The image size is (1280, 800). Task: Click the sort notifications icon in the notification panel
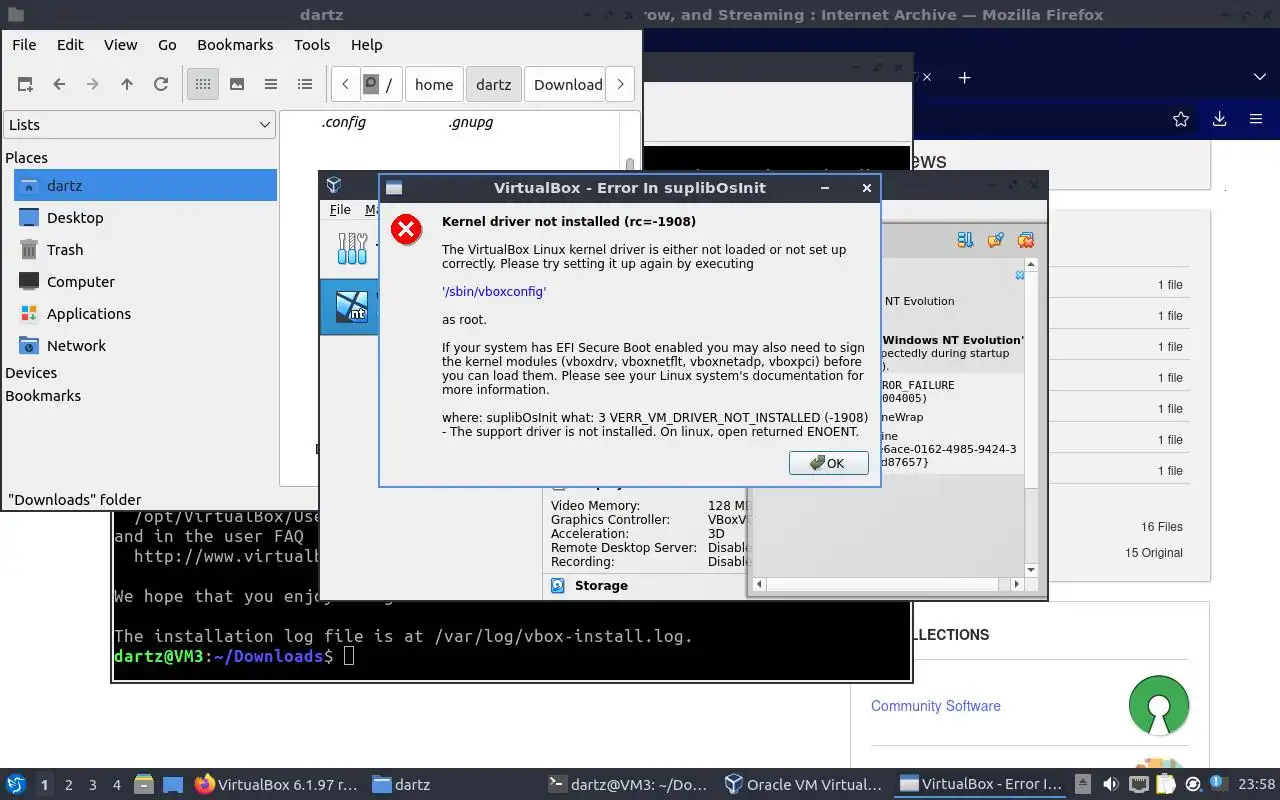pos(965,240)
